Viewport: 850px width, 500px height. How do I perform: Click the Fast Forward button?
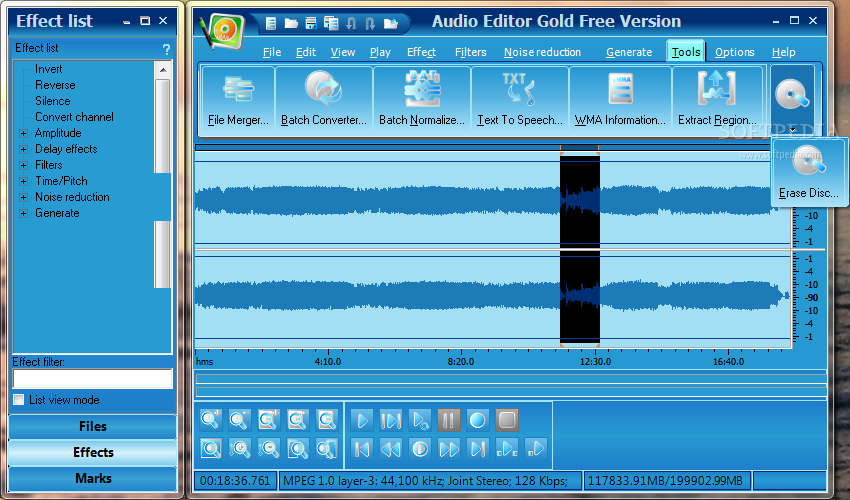449,449
